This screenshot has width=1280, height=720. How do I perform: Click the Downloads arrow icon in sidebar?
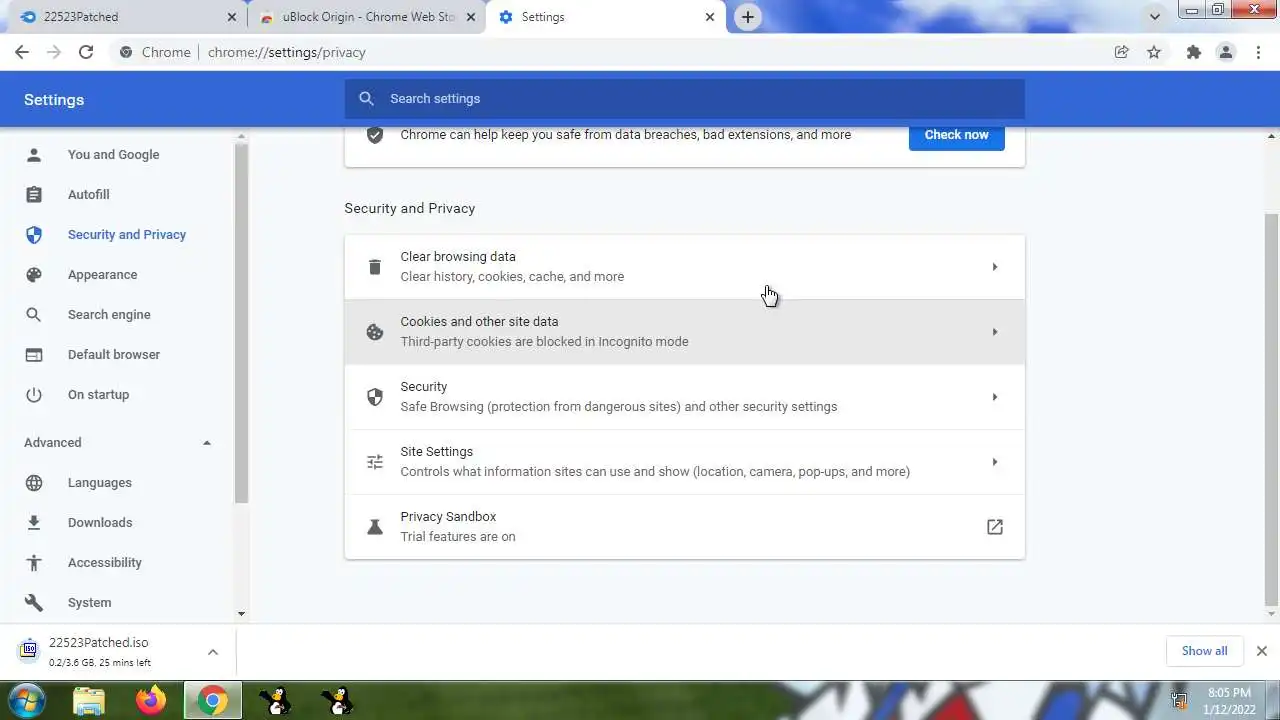34,523
